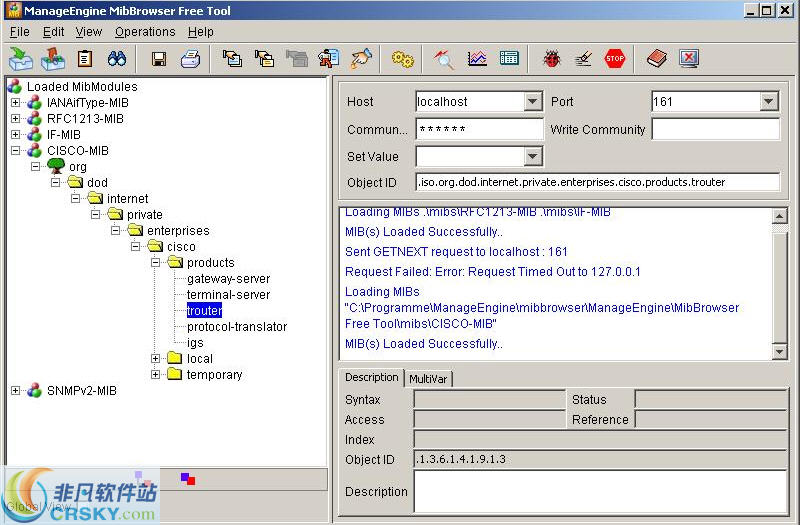Collapse the org tree node

click(35, 166)
